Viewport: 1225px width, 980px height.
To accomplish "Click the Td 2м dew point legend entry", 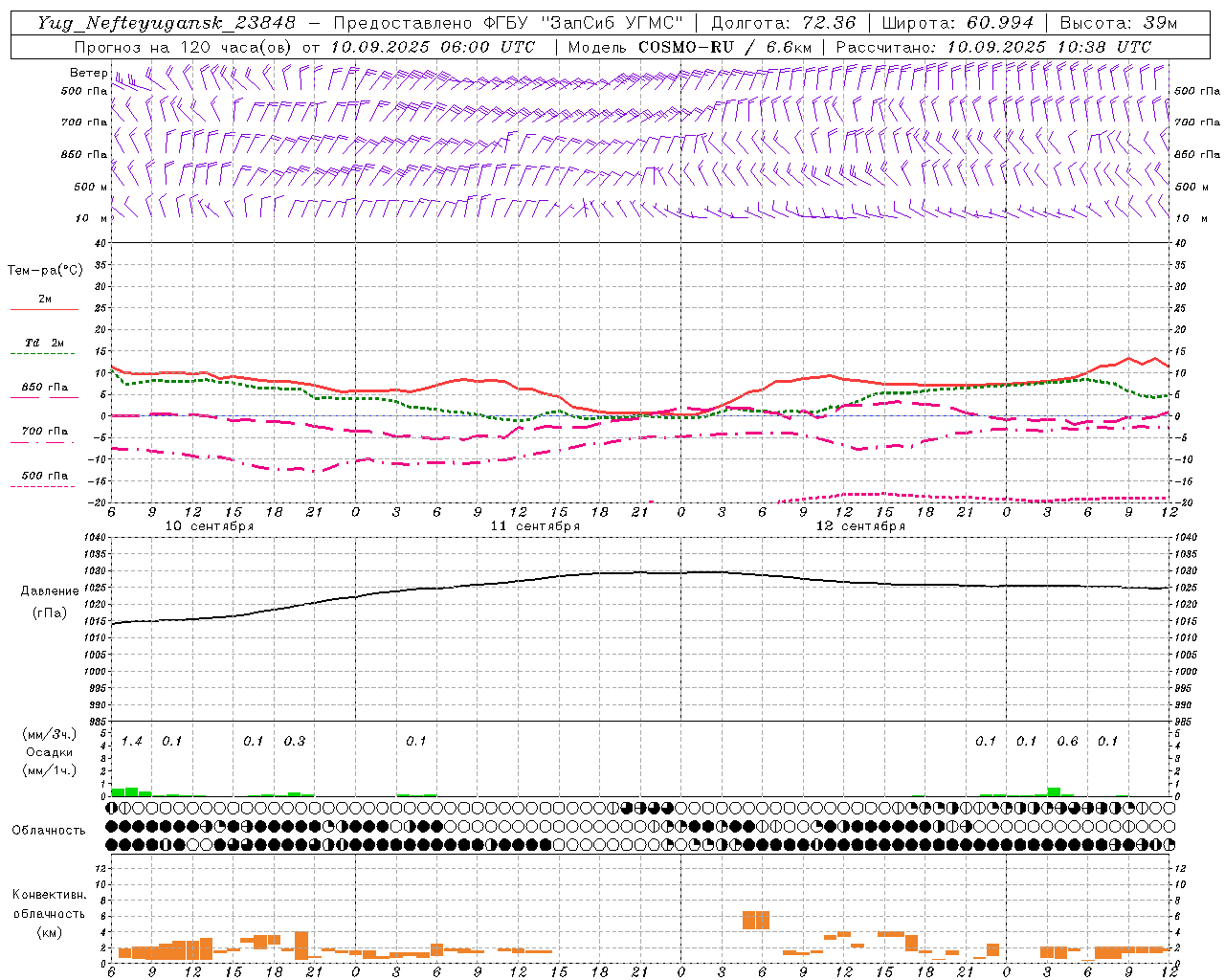I will click(45, 343).
